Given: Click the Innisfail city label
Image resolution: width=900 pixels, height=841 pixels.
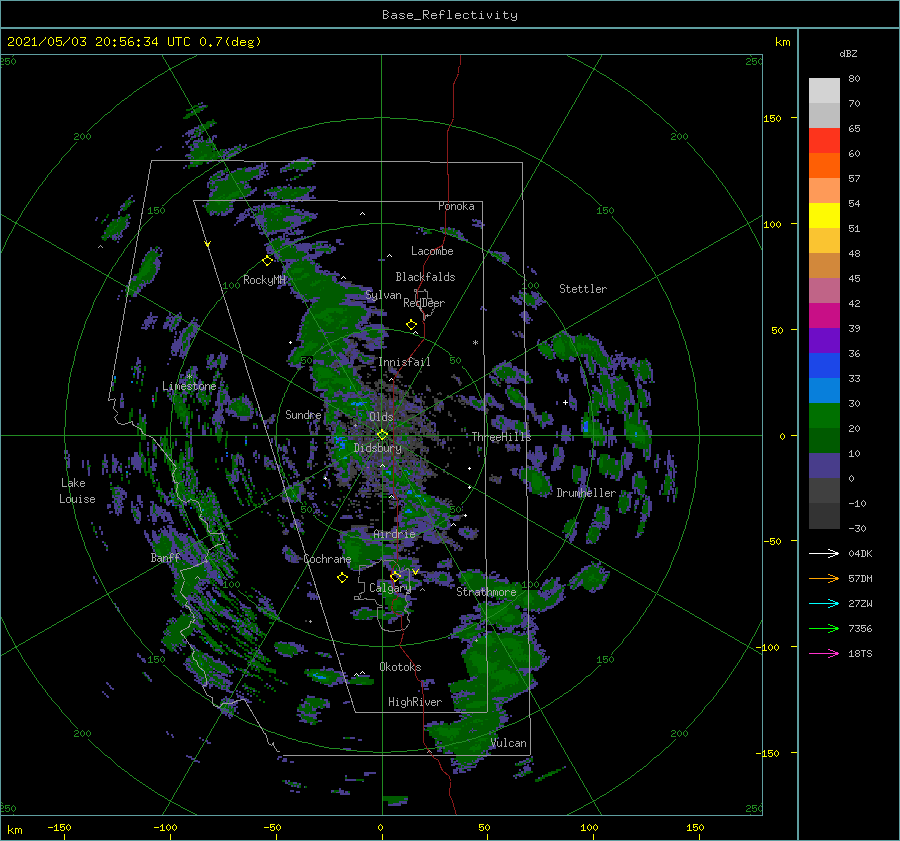Looking at the screenshot, I should [x=404, y=362].
